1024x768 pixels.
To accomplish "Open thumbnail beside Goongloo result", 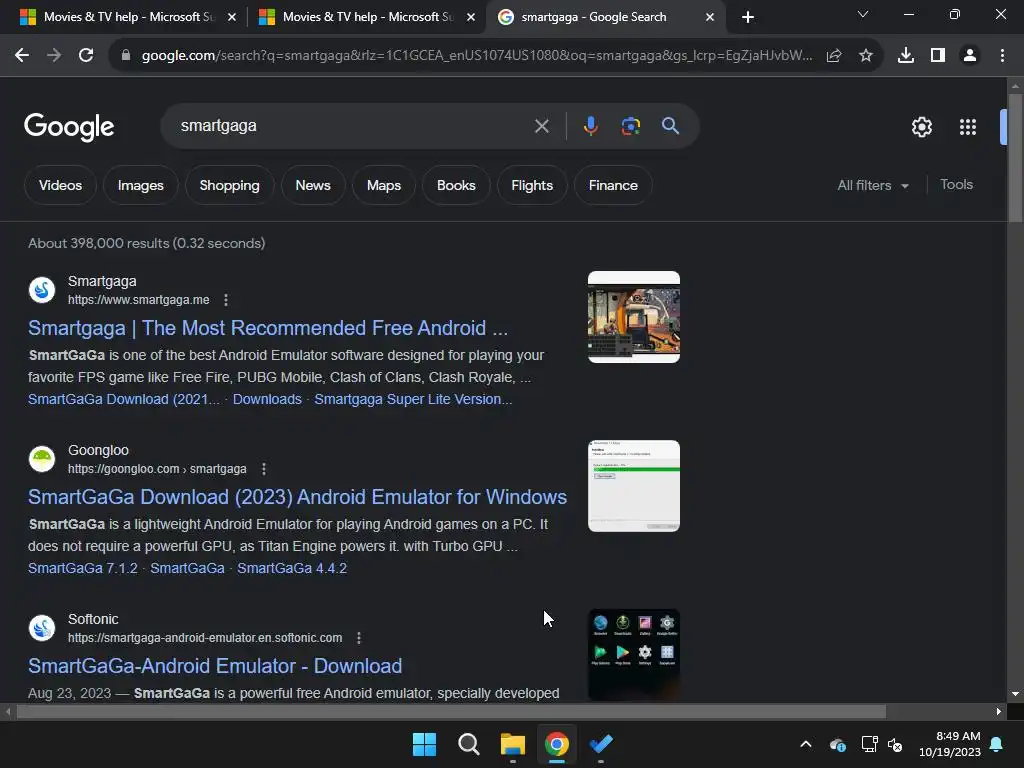I will click(633, 486).
